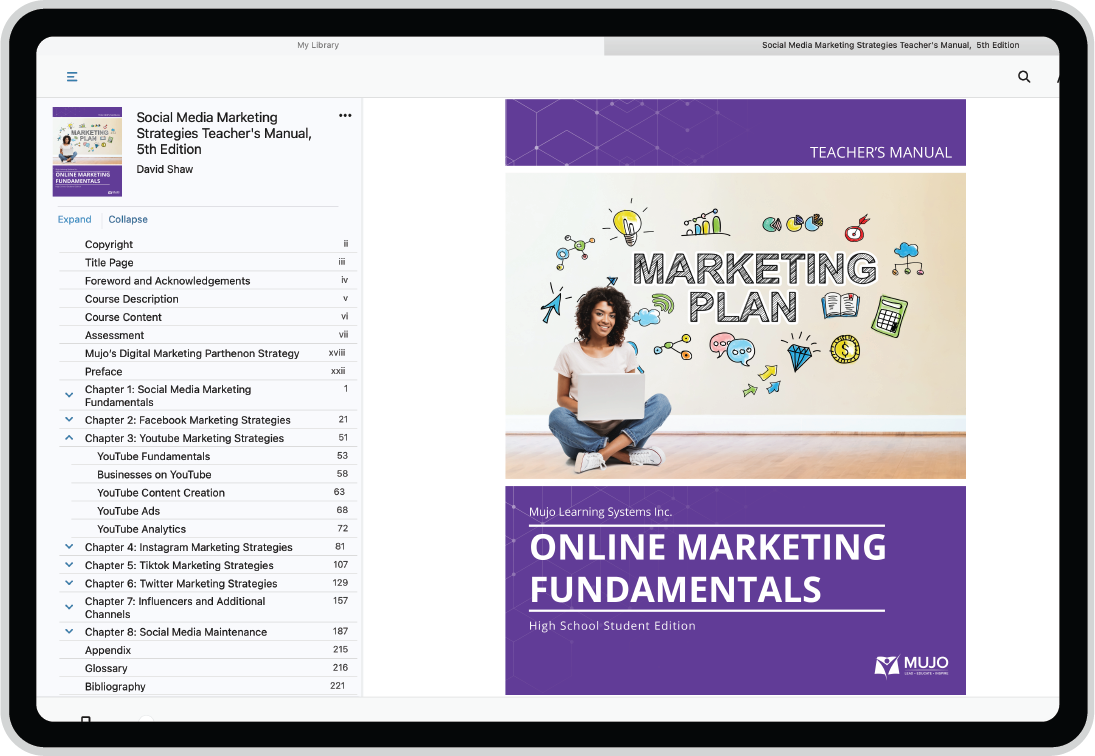The width and height of the screenshot is (1095, 756).
Task: Expand Chapter 6 Twitter chevron
Action: (x=69, y=583)
